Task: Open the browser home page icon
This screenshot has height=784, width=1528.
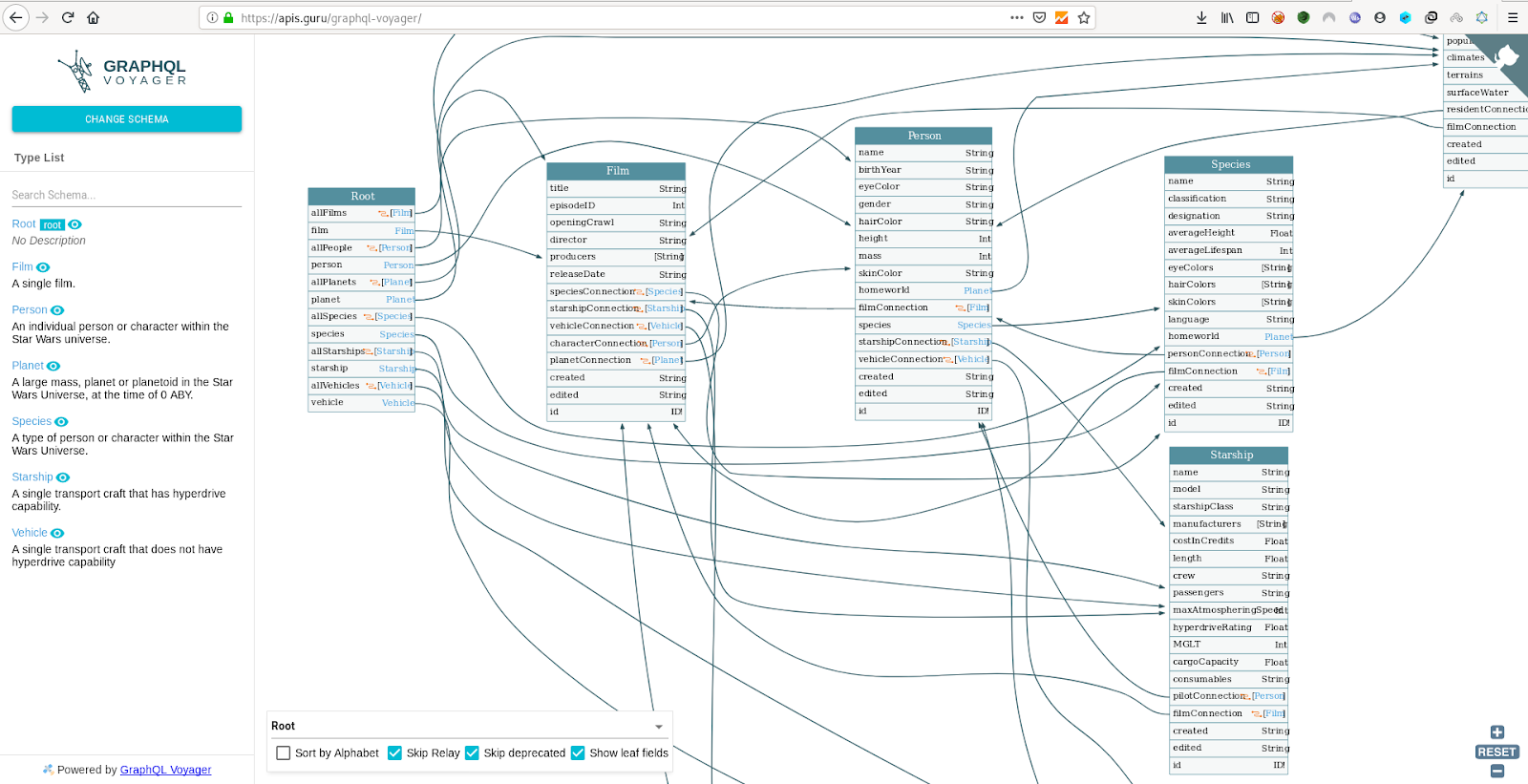Action: coord(93,17)
